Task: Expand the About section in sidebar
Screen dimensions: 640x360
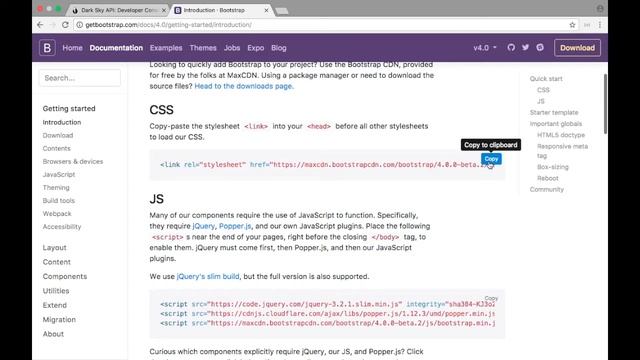Action: (x=53, y=334)
